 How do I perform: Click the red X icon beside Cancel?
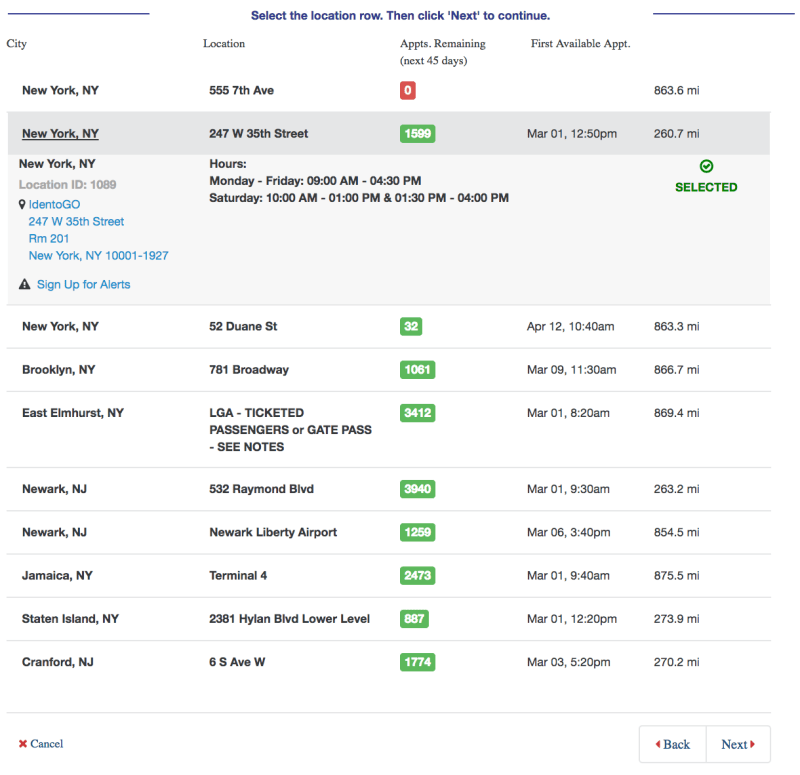(22, 744)
